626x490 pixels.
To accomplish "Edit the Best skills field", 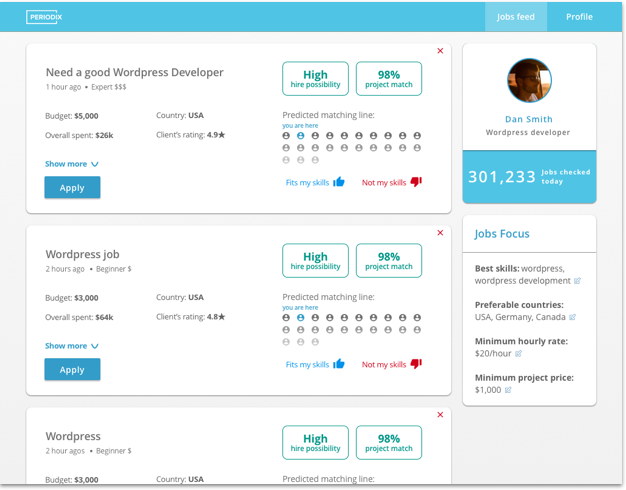I will 577,281.
